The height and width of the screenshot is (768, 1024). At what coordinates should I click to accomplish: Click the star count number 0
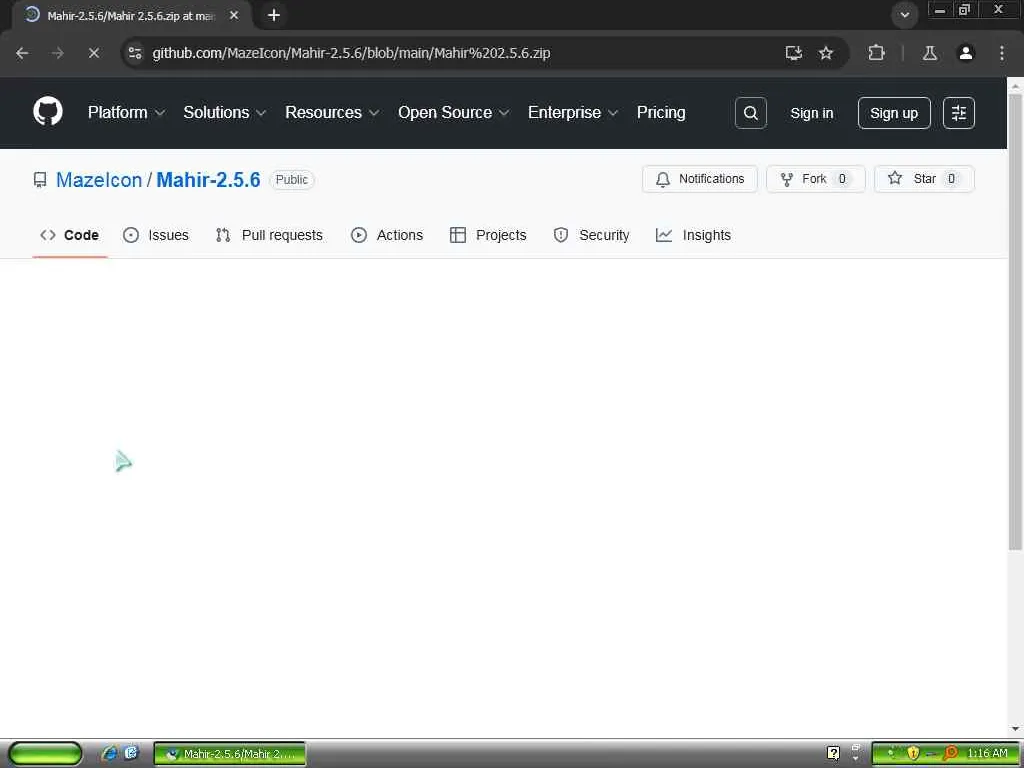[x=952, y=179]
